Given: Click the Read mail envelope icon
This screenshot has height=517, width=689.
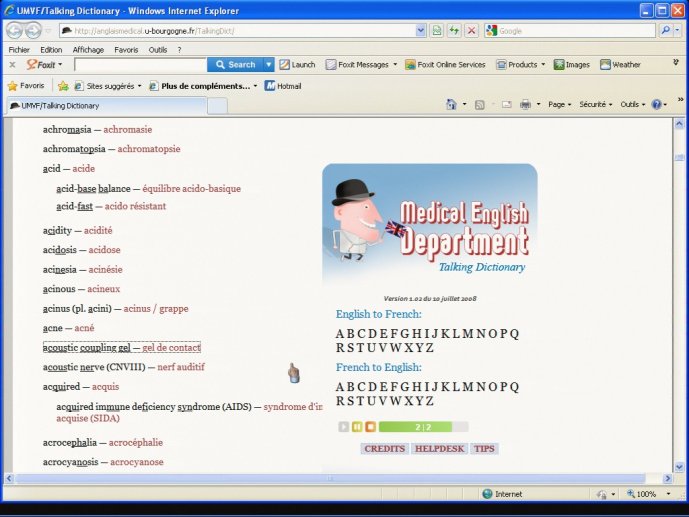Looking at the screenshot, I should tap(507, 105).
